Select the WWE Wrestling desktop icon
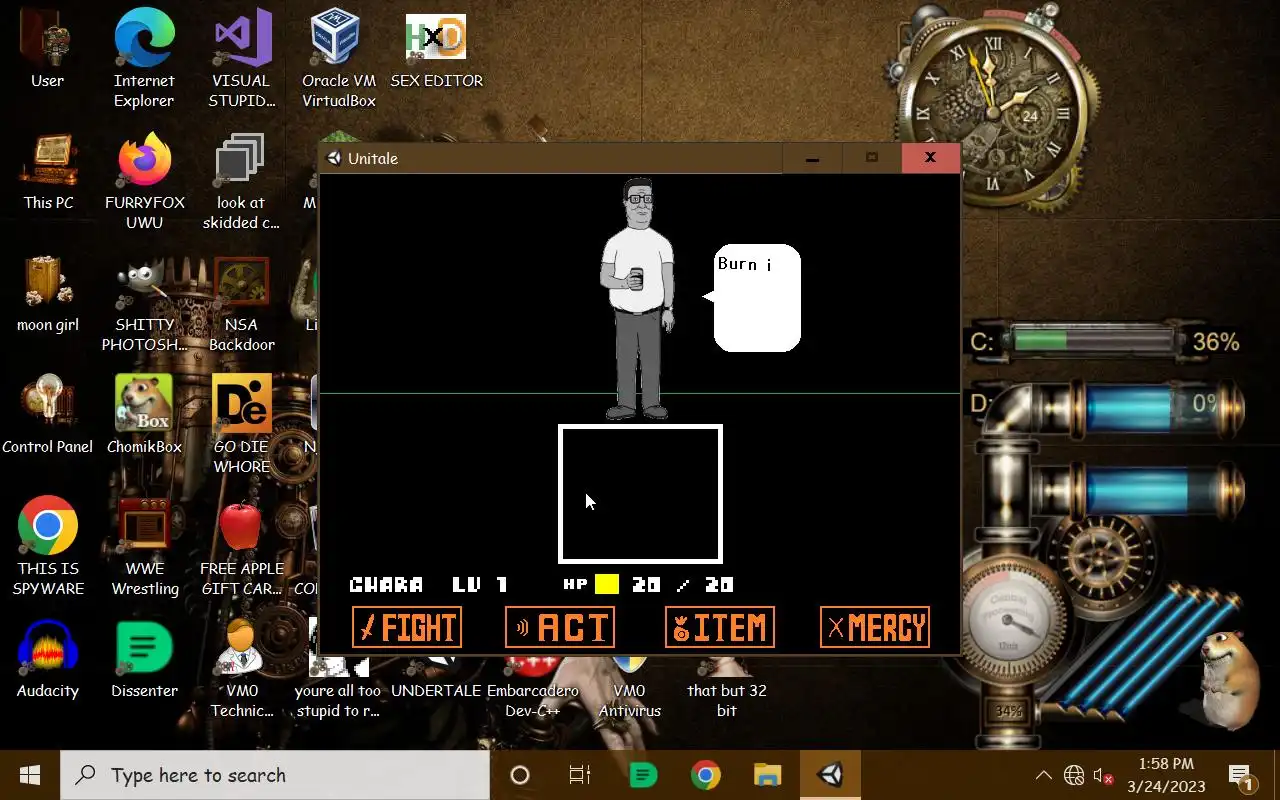 click(144, 546)
